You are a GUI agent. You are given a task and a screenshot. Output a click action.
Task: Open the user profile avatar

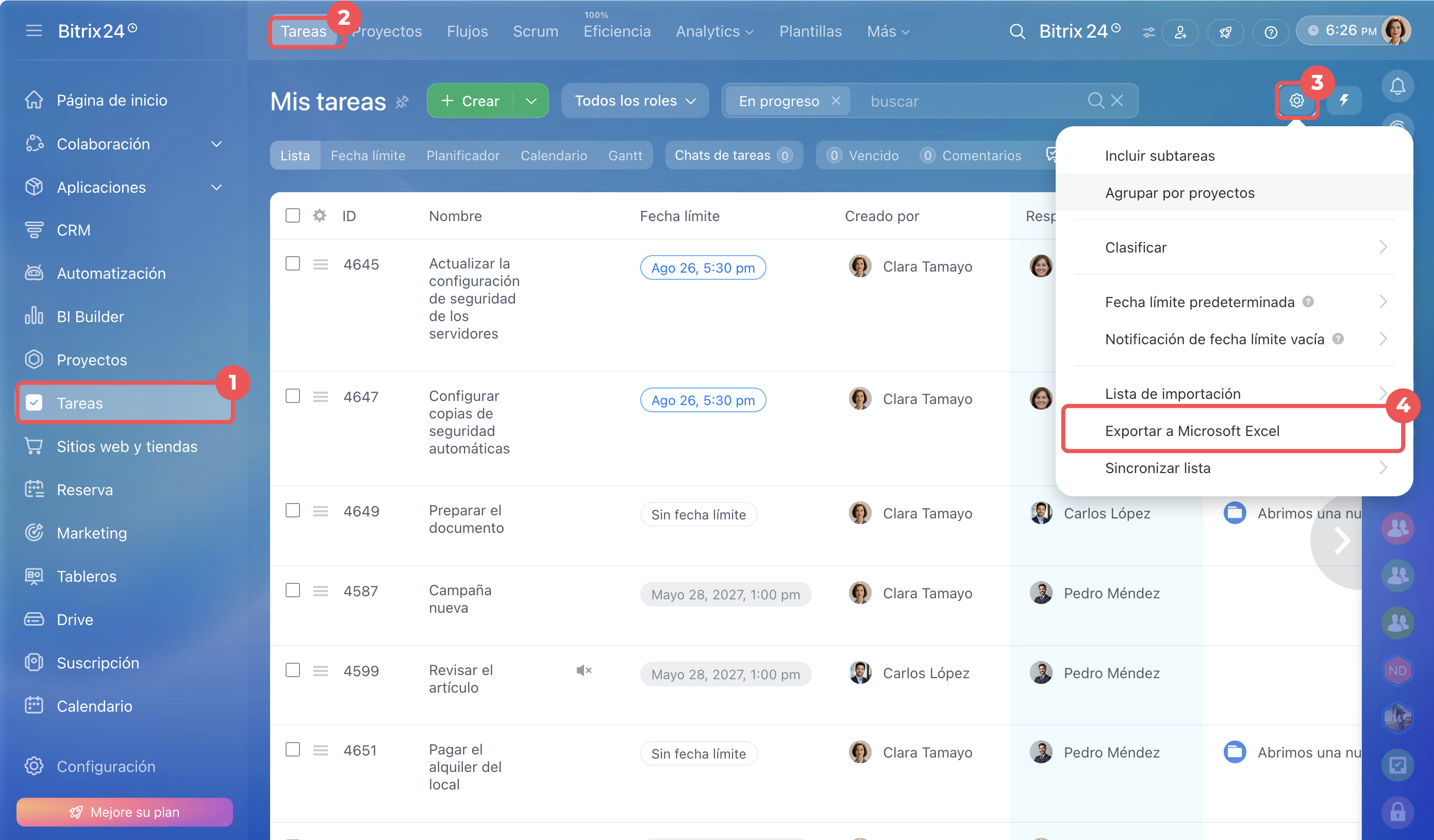tap(1396, 31)
